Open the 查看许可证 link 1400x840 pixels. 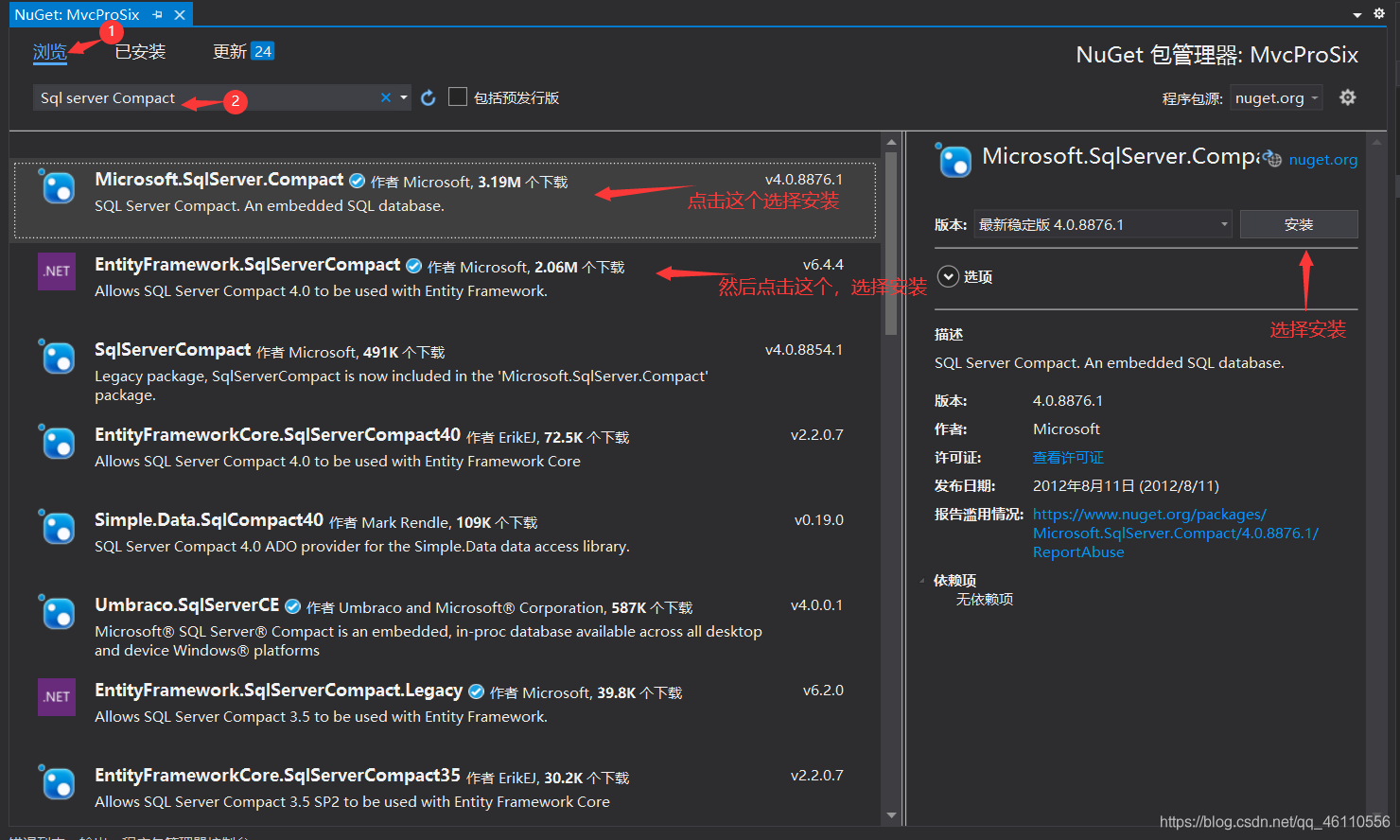(1068, 458)
